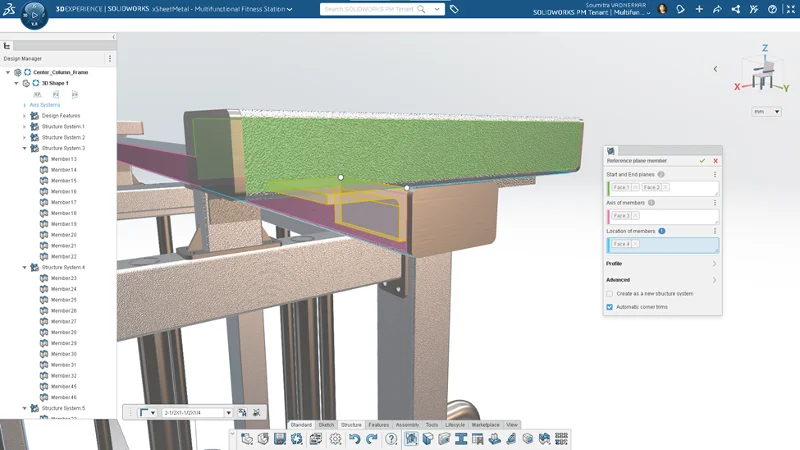
Task: Uncheck Automatic corner trims
Action: (x=610, y=307)
